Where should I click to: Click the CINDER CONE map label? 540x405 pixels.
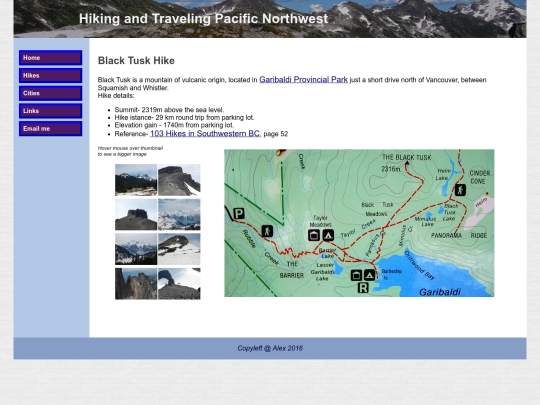coord(479,177)
